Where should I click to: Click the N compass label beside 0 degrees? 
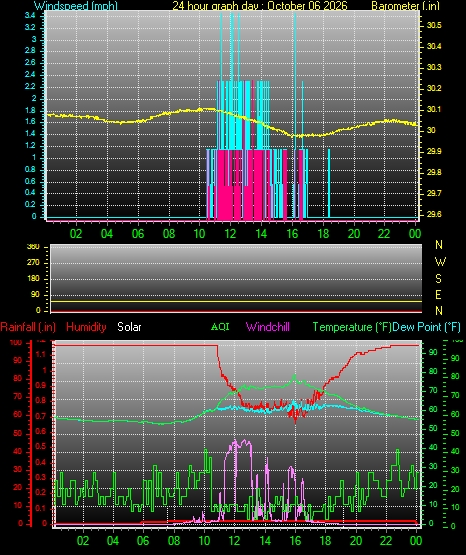click(x=439, y=310)
